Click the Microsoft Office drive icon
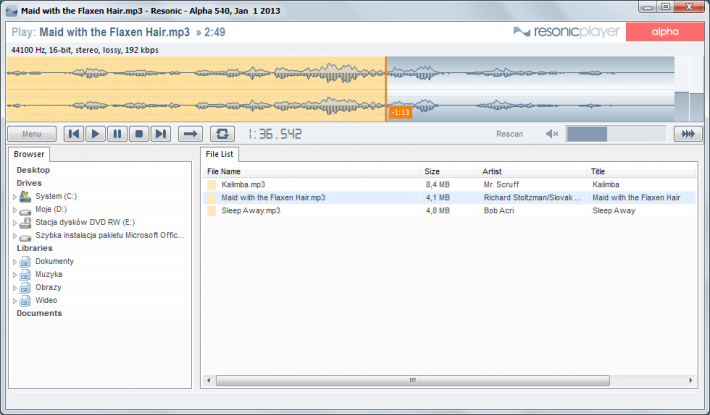This screenshot has height=415, width=710. pos(25,237)
